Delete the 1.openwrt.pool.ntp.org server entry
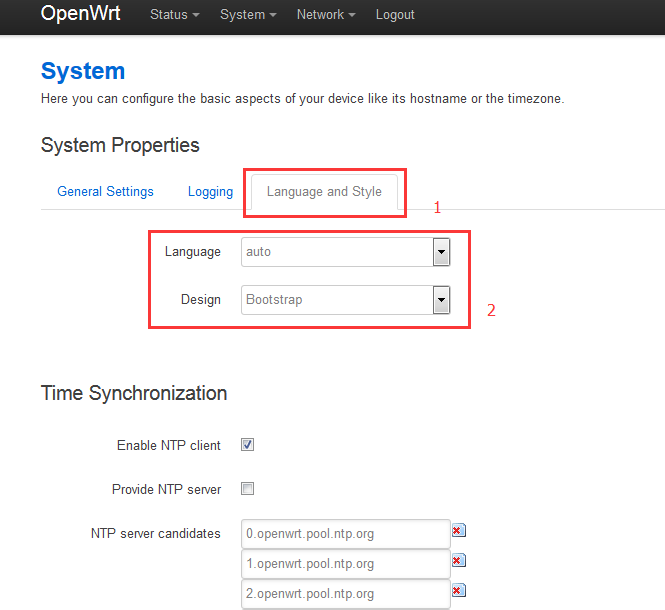 point(458,561)
